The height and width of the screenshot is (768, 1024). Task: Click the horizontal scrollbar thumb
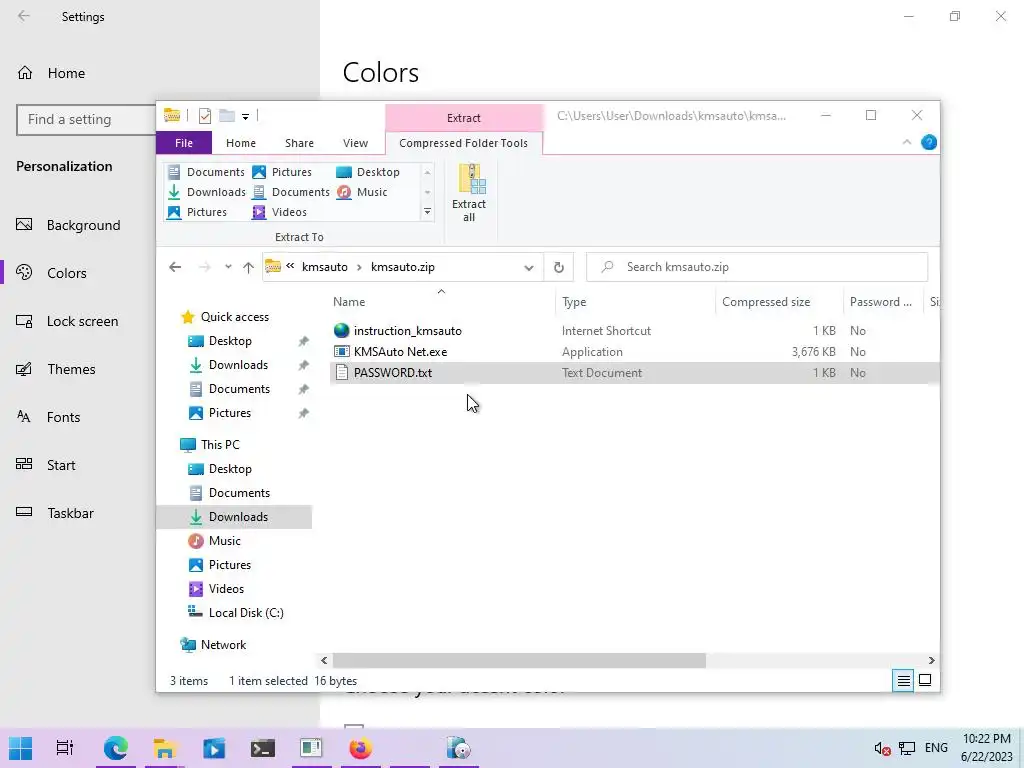519,660
